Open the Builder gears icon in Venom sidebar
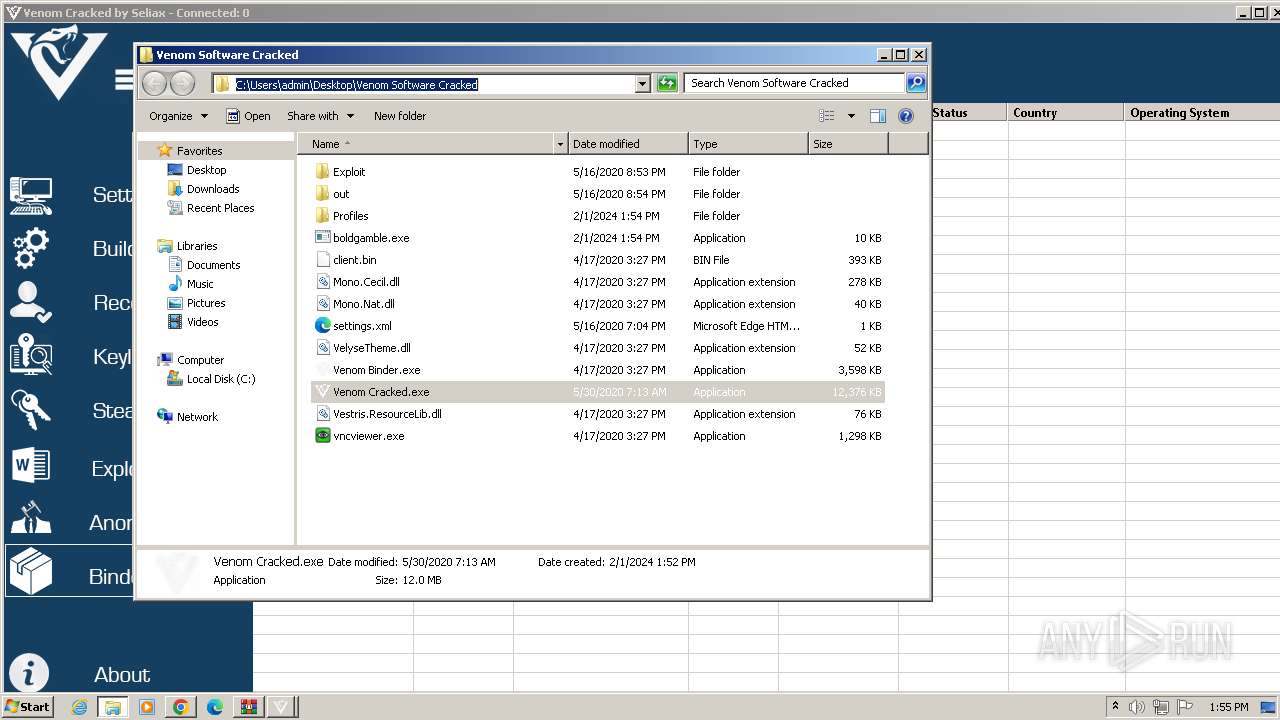Viewport: 1280px width, 720px height. tap(31, 248)
